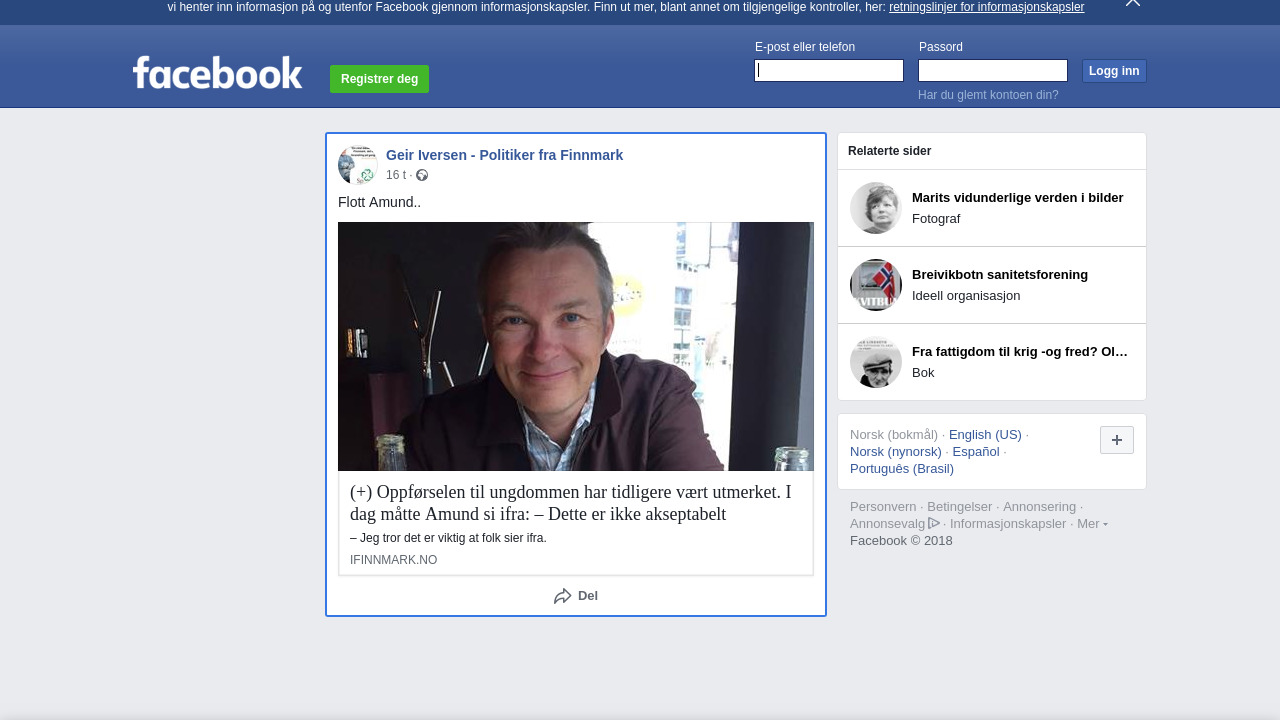Close the cookie information banner
1280x720 pixels.
coord(1132,3)
